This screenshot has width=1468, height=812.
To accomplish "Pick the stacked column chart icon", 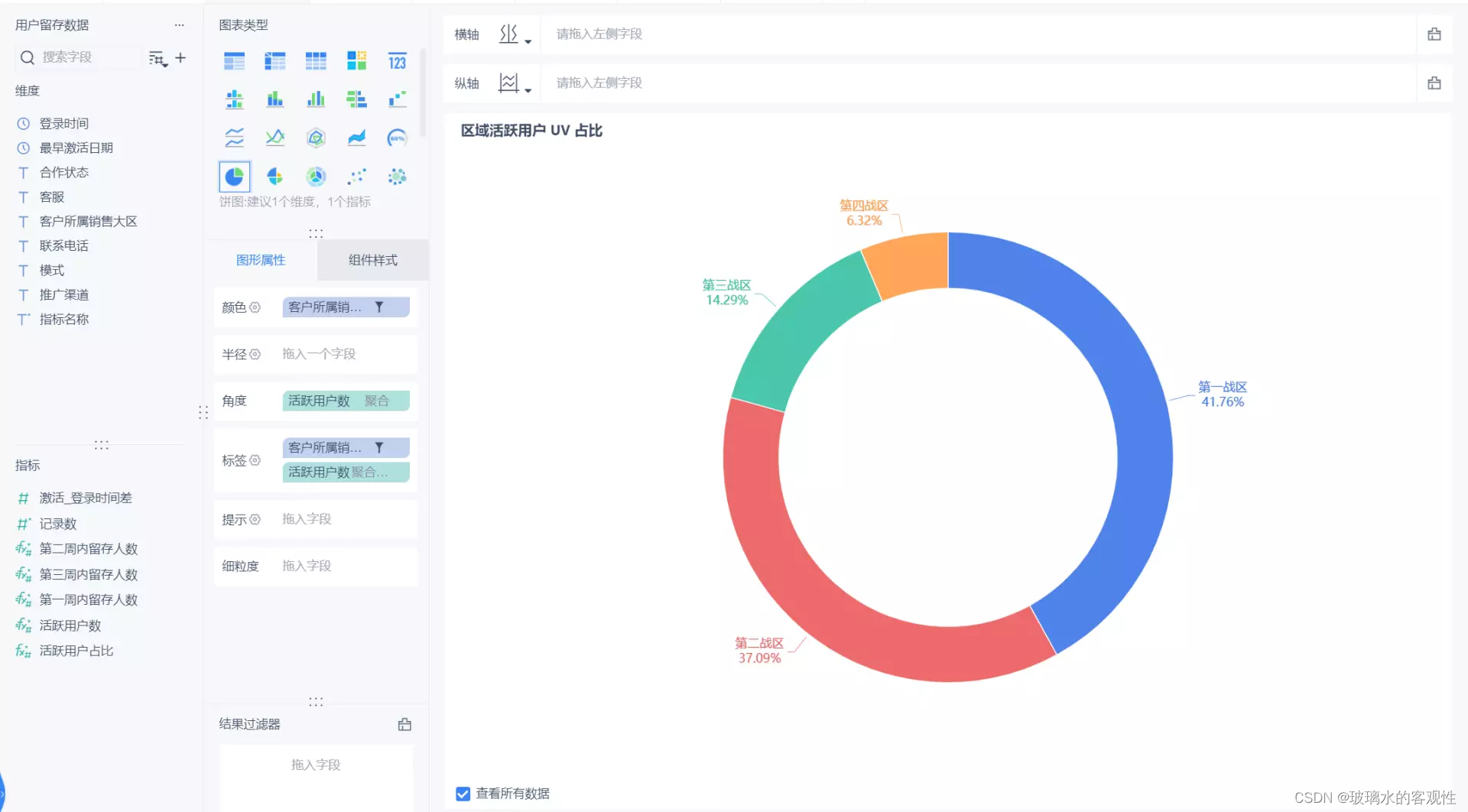I will [274, 99].
